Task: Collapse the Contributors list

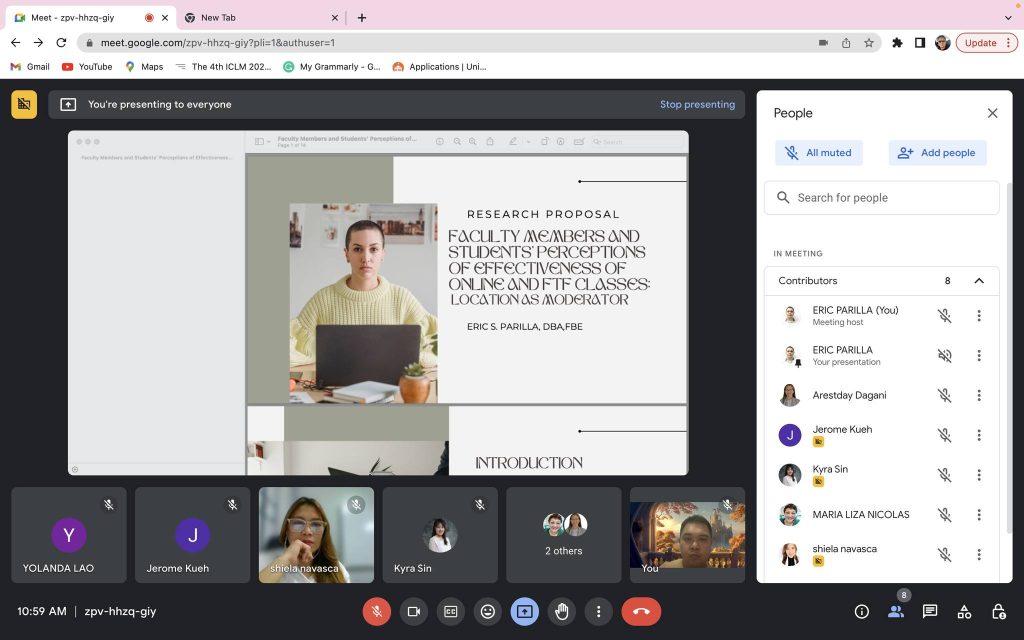Action: coord(979,281)
